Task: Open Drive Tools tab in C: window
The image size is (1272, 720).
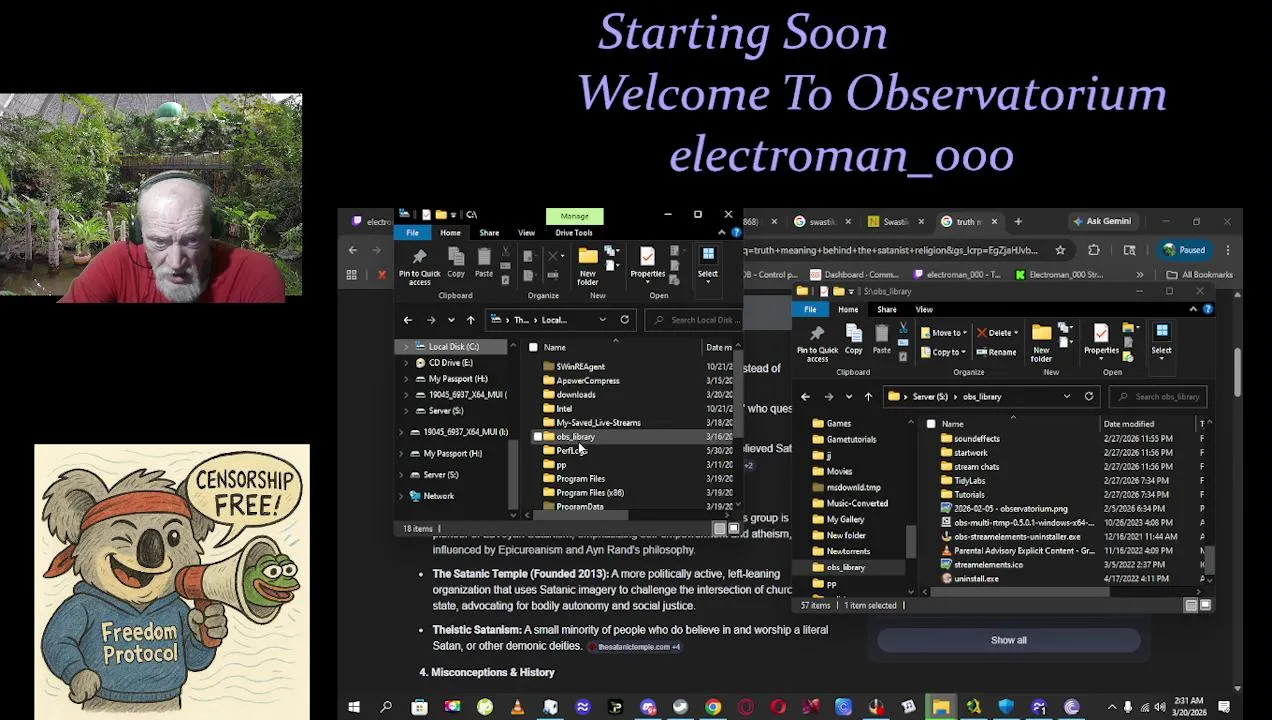Action: tap(574, 233)
